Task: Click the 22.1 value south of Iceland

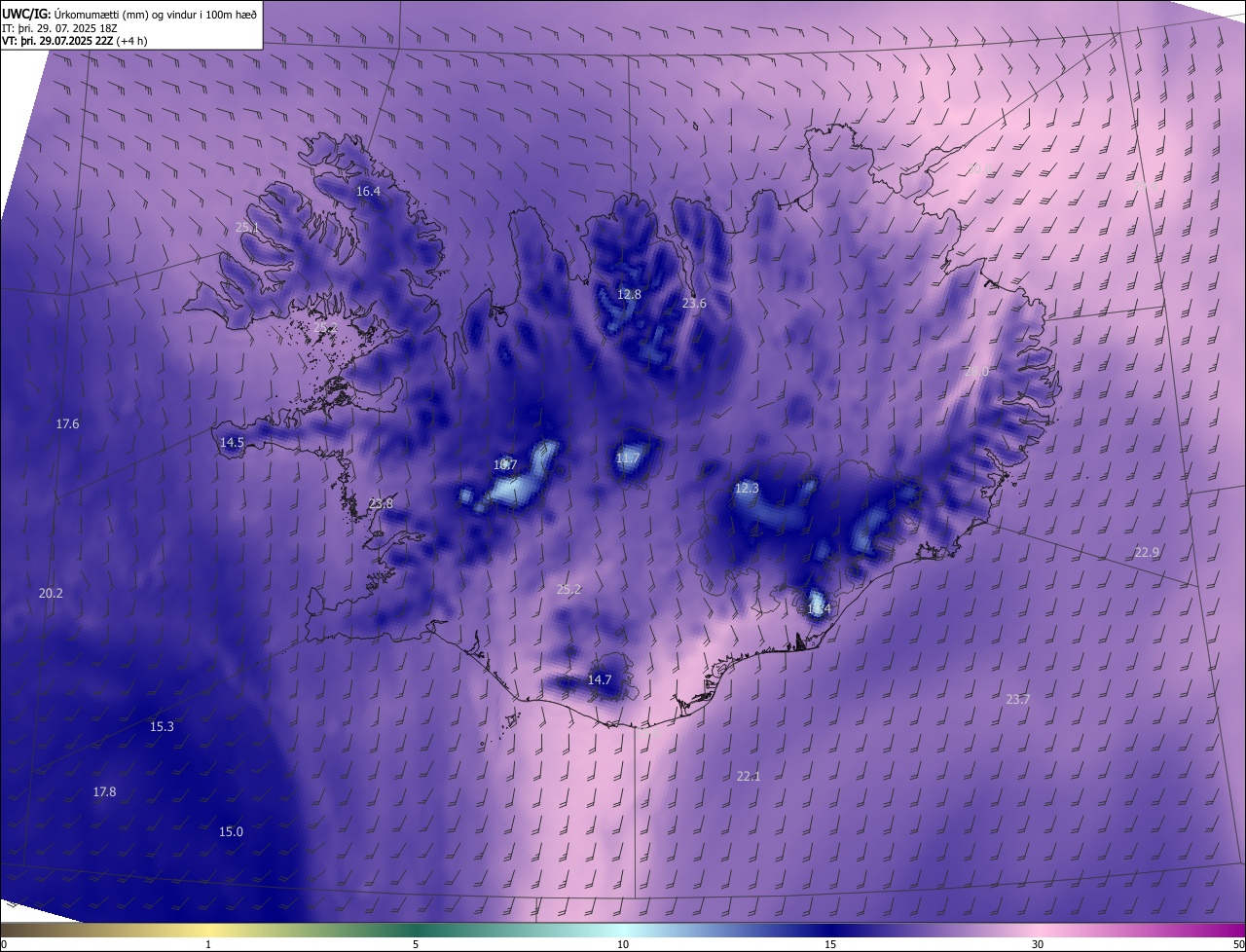Action: tap(749, 777)
